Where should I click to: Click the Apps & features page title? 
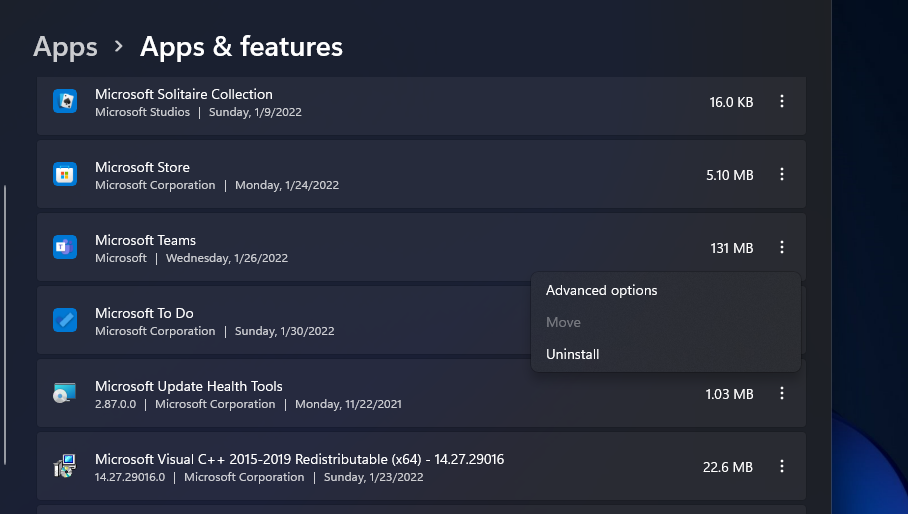pos(241,46)
